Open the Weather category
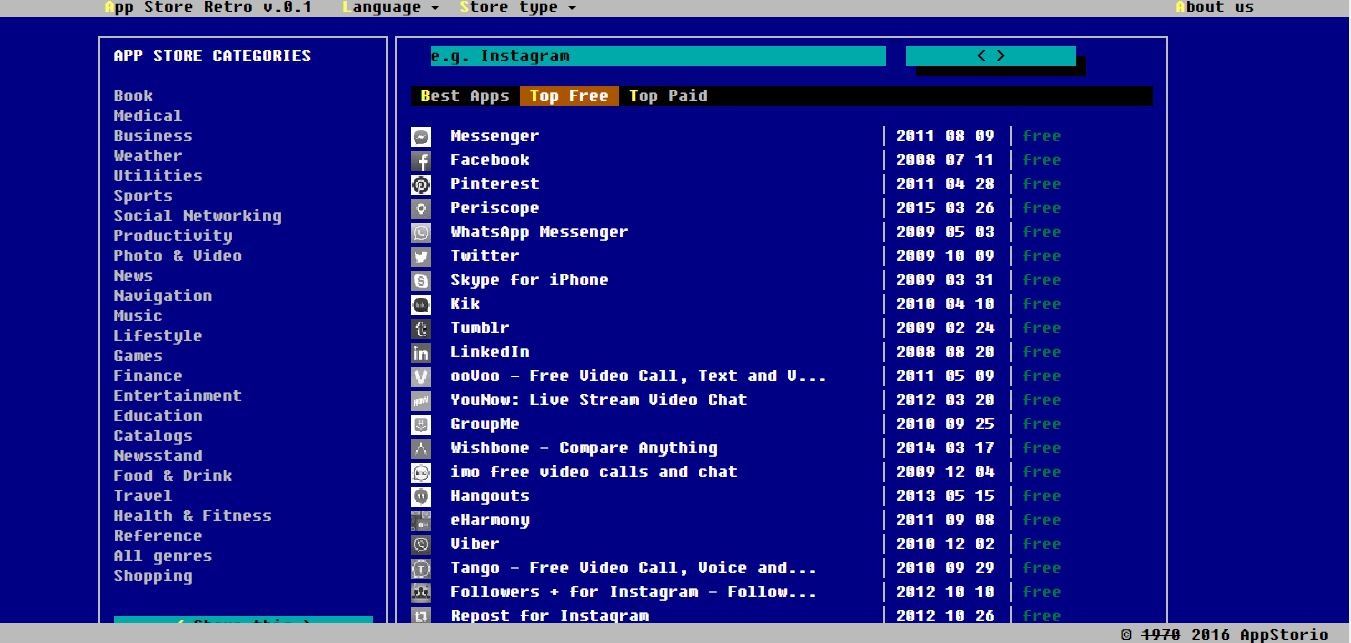The image size is (1351, 643). 148,156
